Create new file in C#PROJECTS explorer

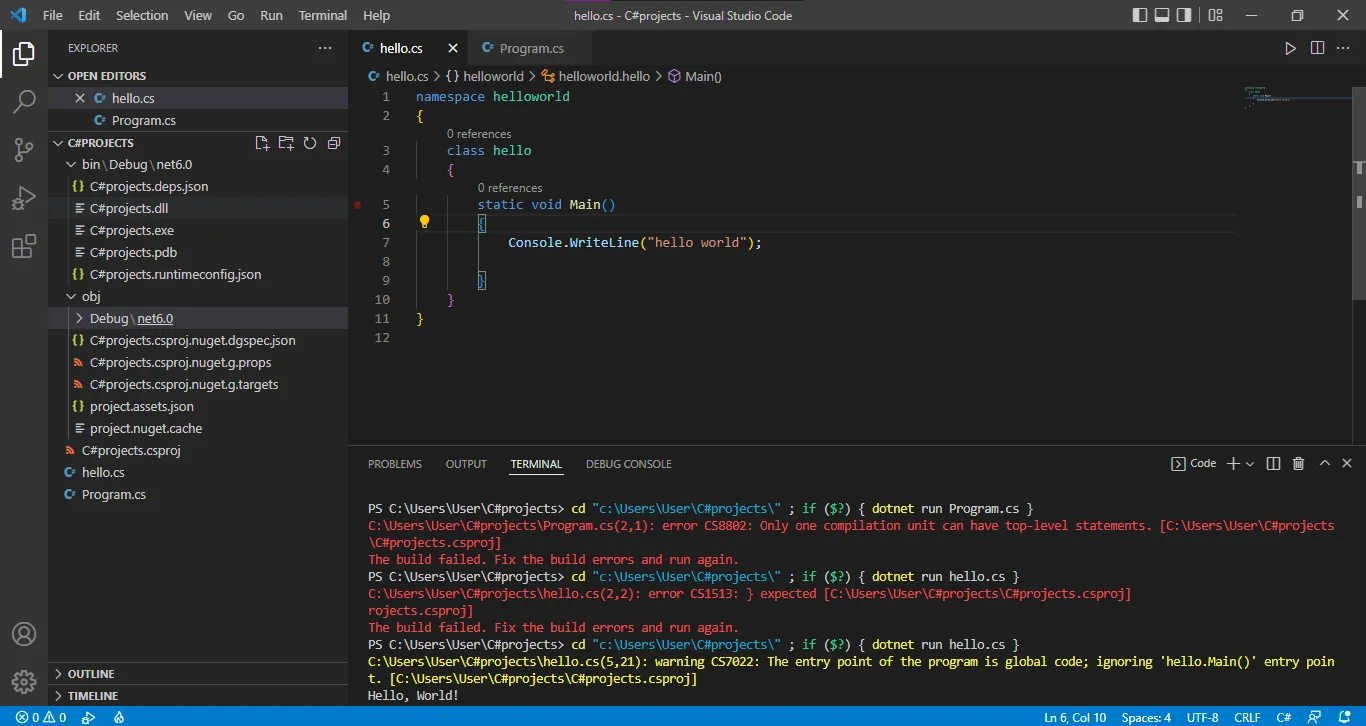coord(262,143)
